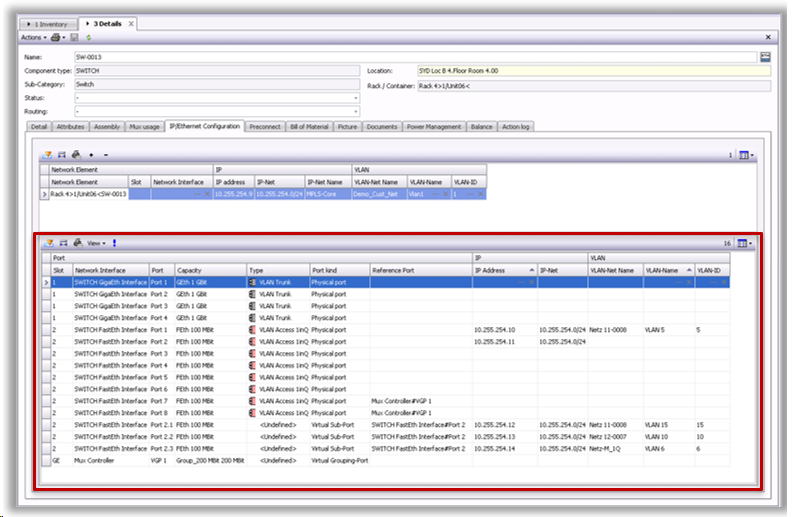This screenshot has height=517, width=792.
Task: Click the Netz 12-0007 VLAN-Net Name cell
Action: tap(615, 437)
